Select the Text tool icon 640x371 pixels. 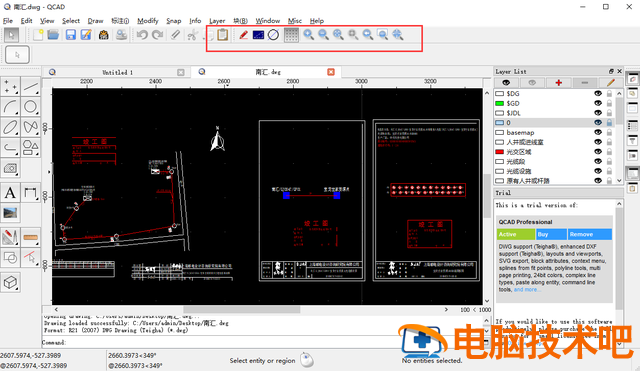pos(10,193)
